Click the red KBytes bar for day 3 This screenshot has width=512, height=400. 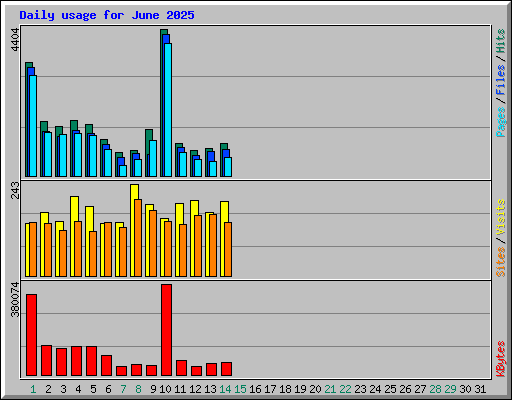pyautogui.click(x=61, y=362)
